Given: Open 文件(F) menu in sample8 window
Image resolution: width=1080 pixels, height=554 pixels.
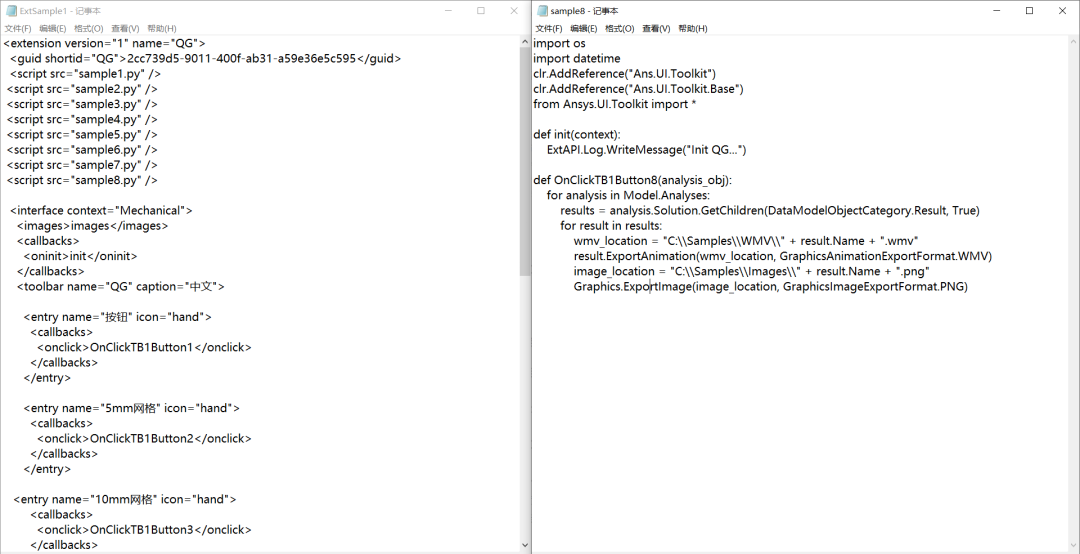Looking at the screenshot, I should pos(549,28).
